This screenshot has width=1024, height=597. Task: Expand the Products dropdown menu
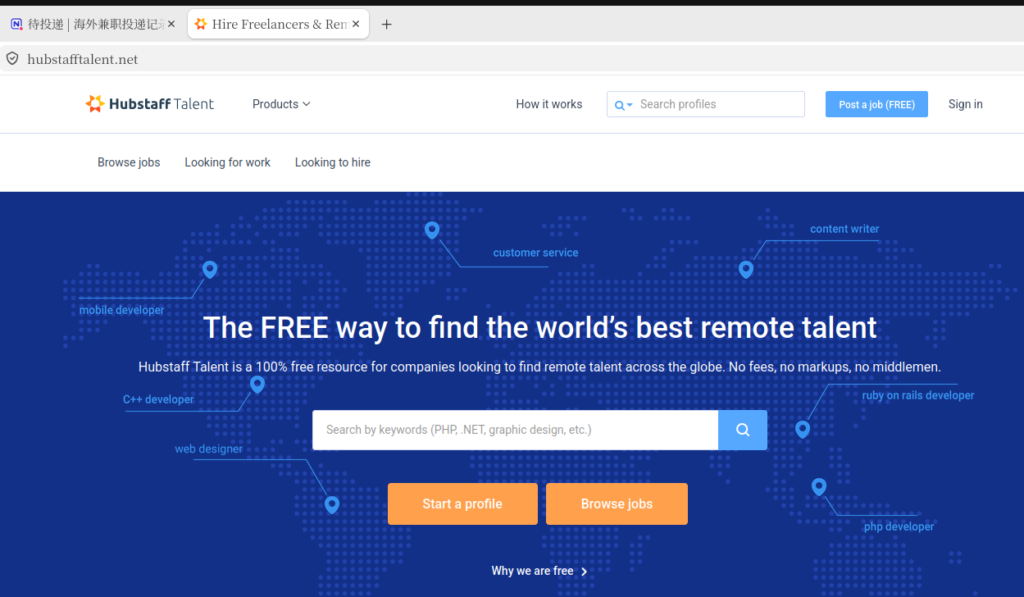click(x=281, y=104)
